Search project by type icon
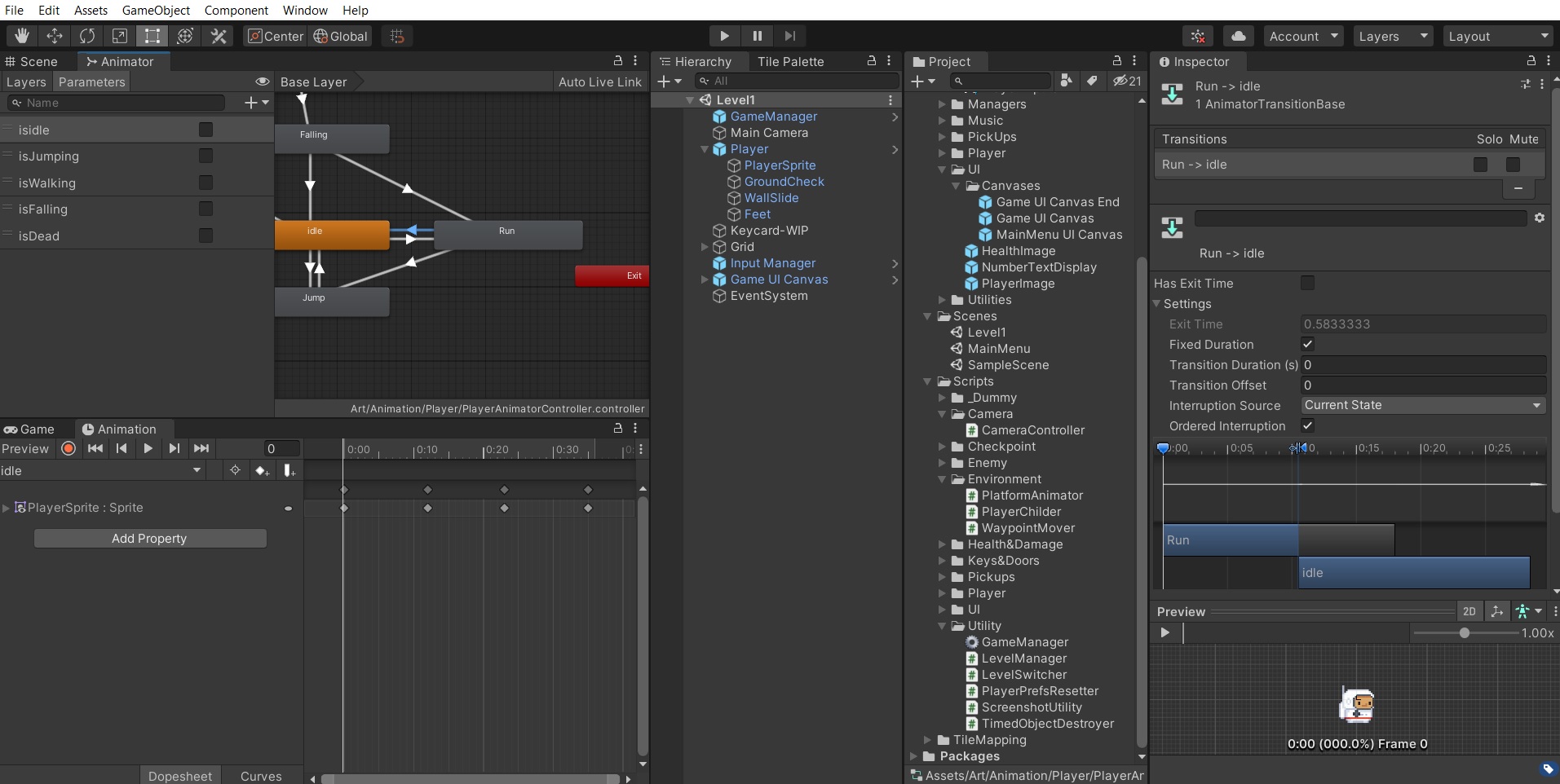 coord(1066,81)
